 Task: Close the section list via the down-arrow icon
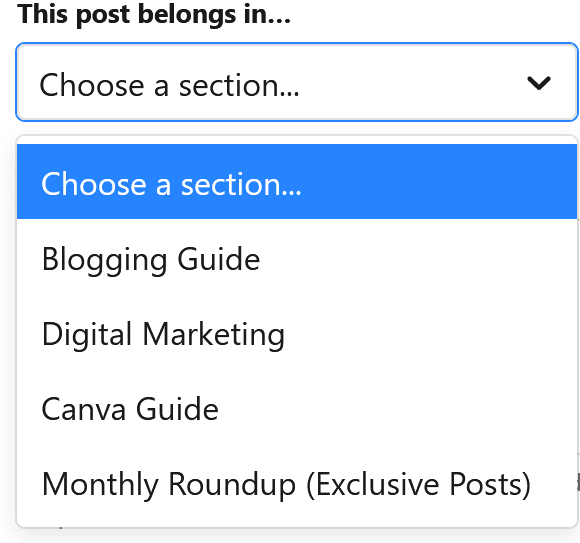(539, 83)
